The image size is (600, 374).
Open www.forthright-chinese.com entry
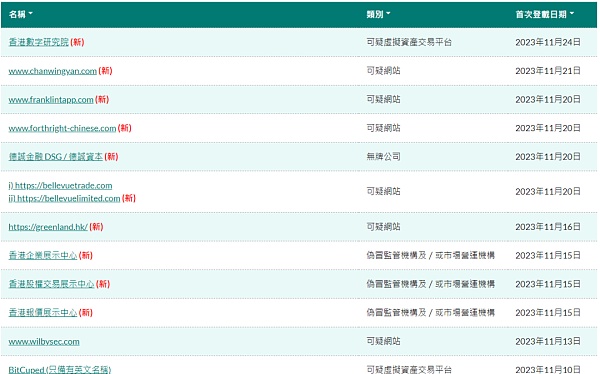point(62,128)
